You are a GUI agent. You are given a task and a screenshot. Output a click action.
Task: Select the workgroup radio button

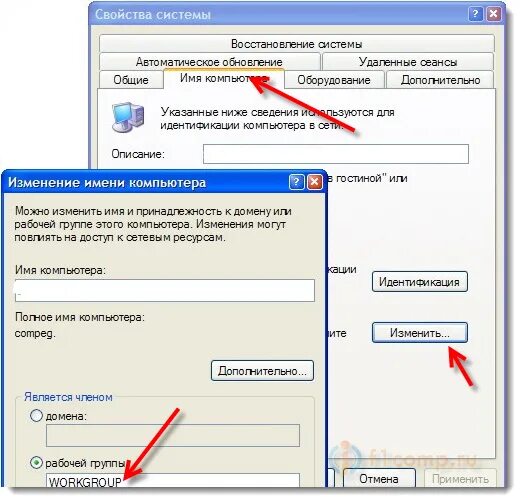pyautogui.click(x=36, y=463)
